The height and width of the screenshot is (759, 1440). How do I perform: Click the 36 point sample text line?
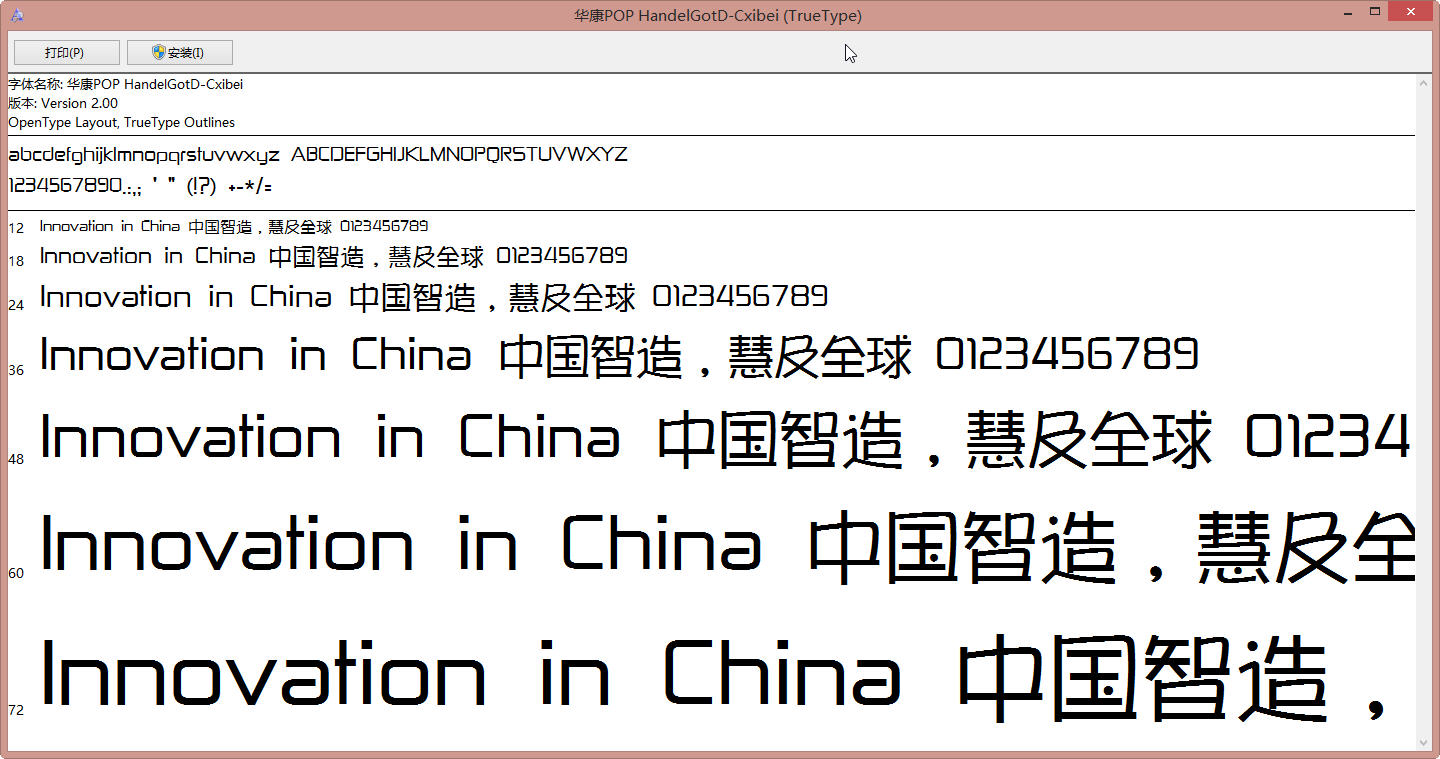[619, 356]
